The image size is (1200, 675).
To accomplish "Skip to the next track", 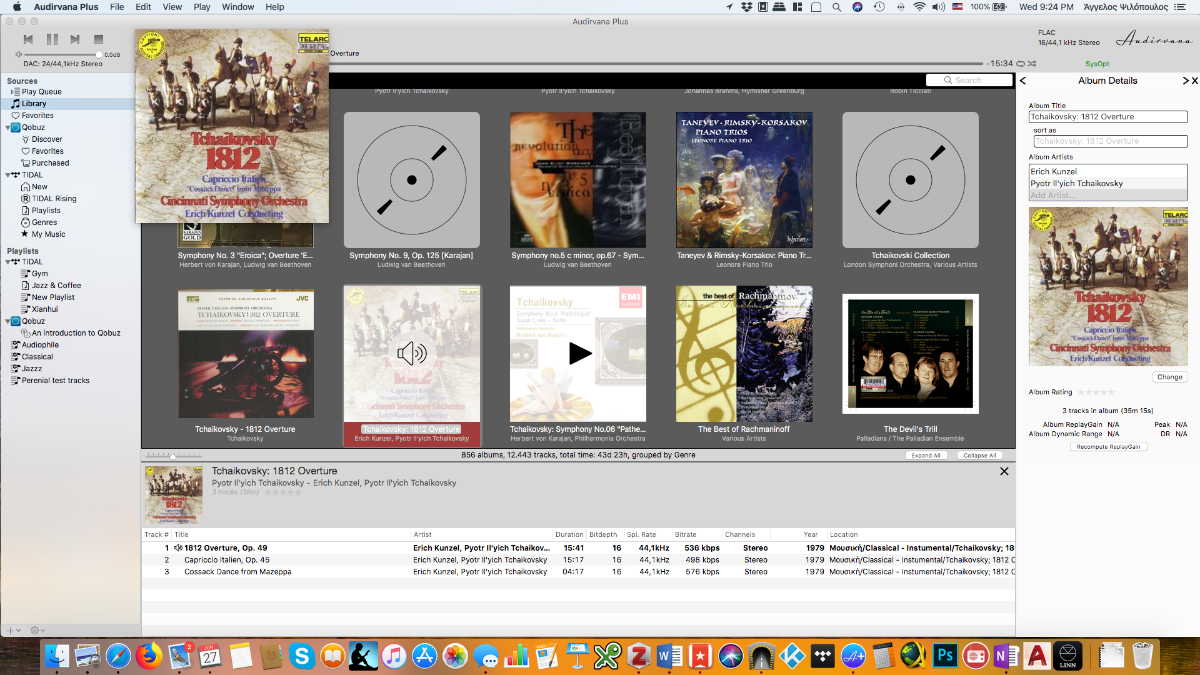I will click(75, 40).
